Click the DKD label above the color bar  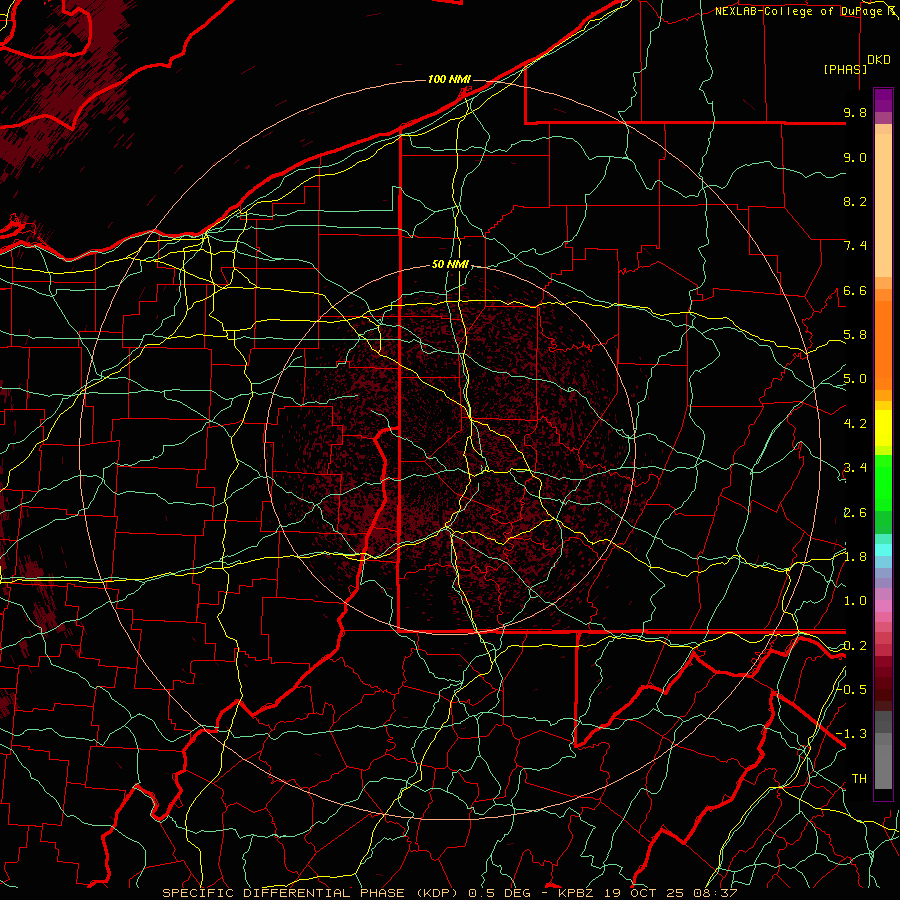879,60
